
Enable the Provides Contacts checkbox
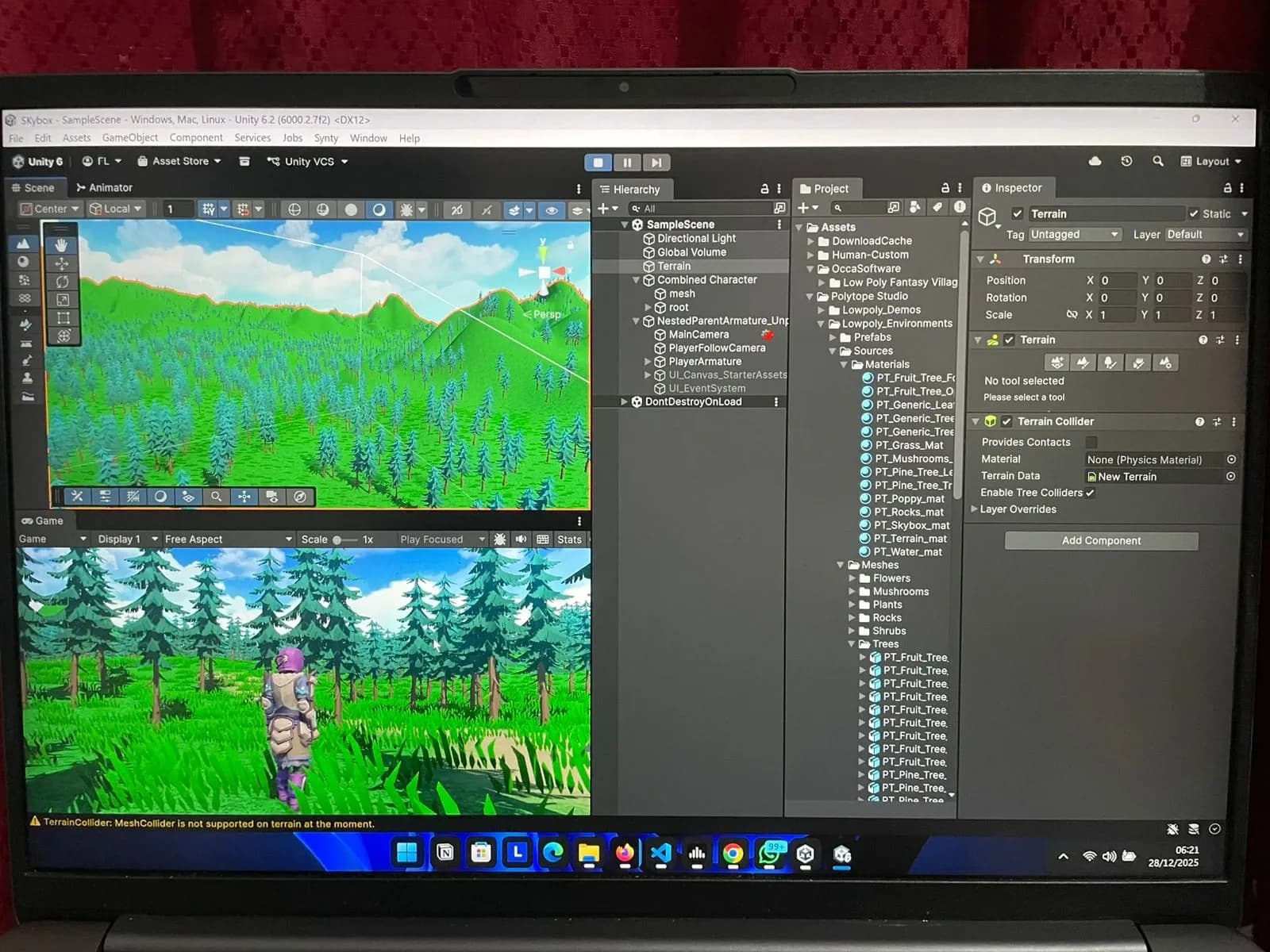[x=1091, y=442]
